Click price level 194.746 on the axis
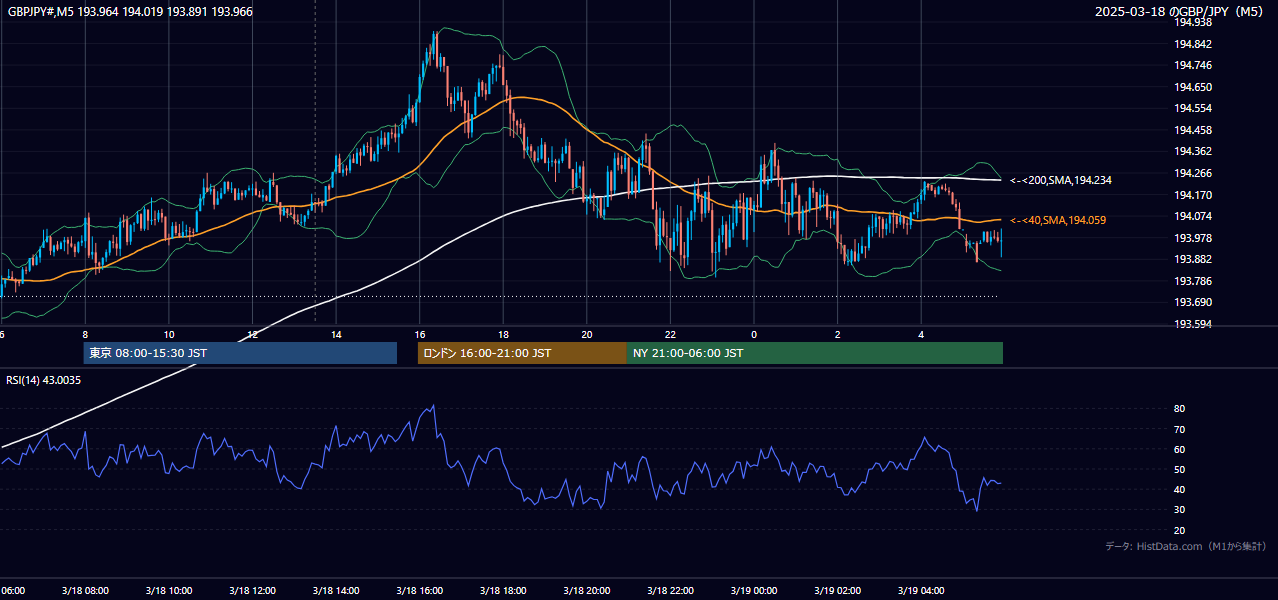The width and height of the screenshot is (1278, 600). tap(1192, 65)
